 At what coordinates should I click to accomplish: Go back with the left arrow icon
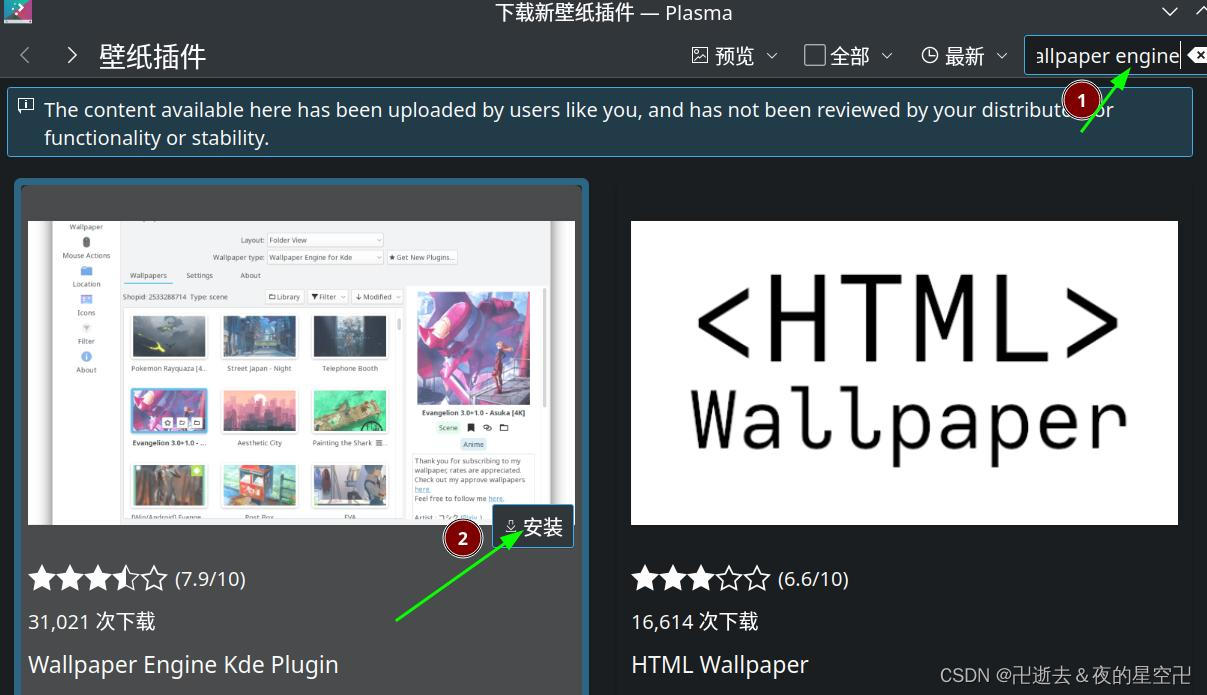point(25,55)
